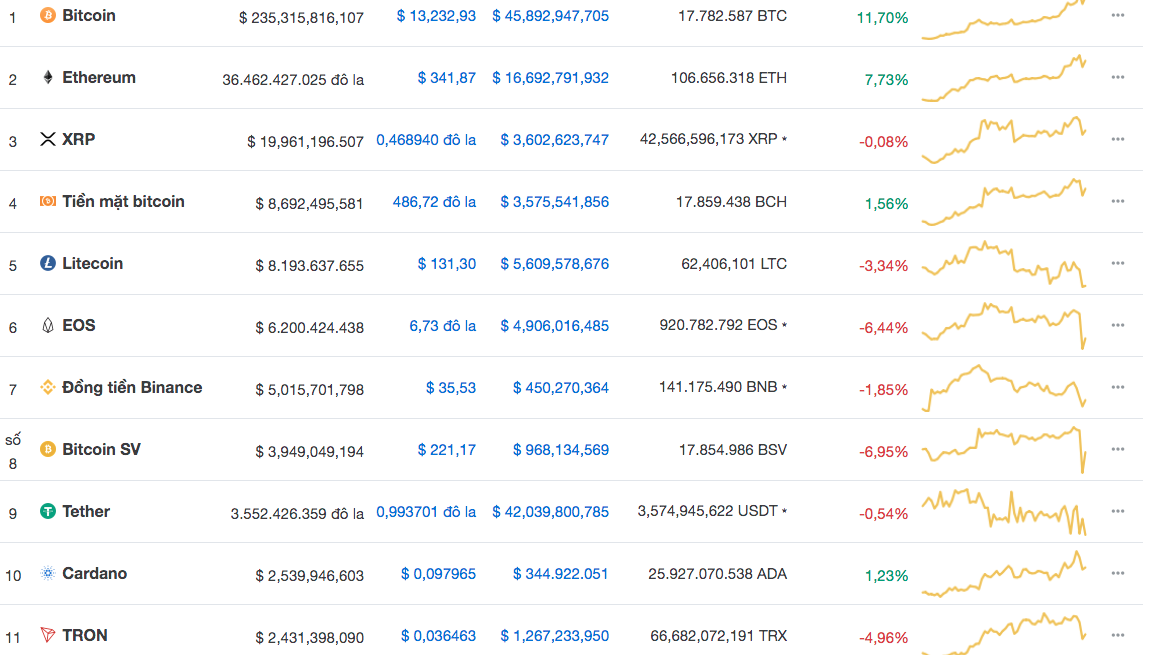Click the EOS logo icon
This screenshot has width=1151, height=655.
pyautogui.click(x=48, y=325)
